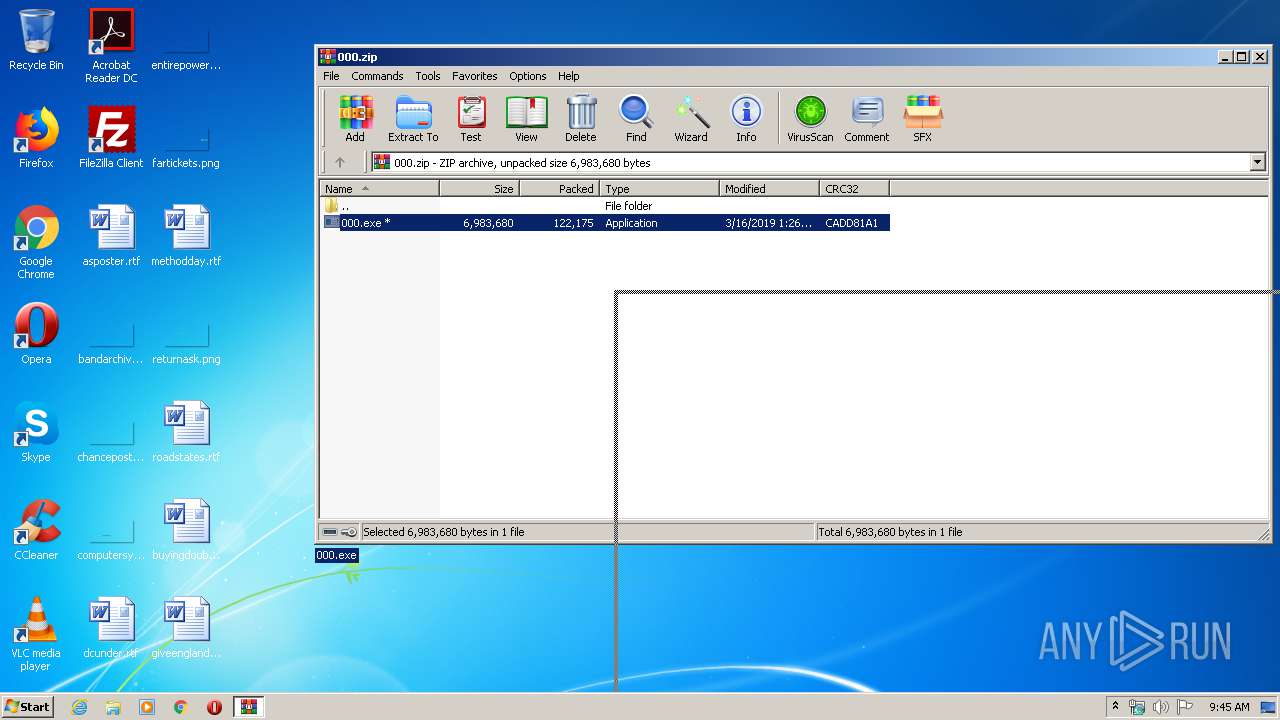Select the parent folder '..' row
The height and width of the screenshot is (720, 1280).
tap(605, 206)
